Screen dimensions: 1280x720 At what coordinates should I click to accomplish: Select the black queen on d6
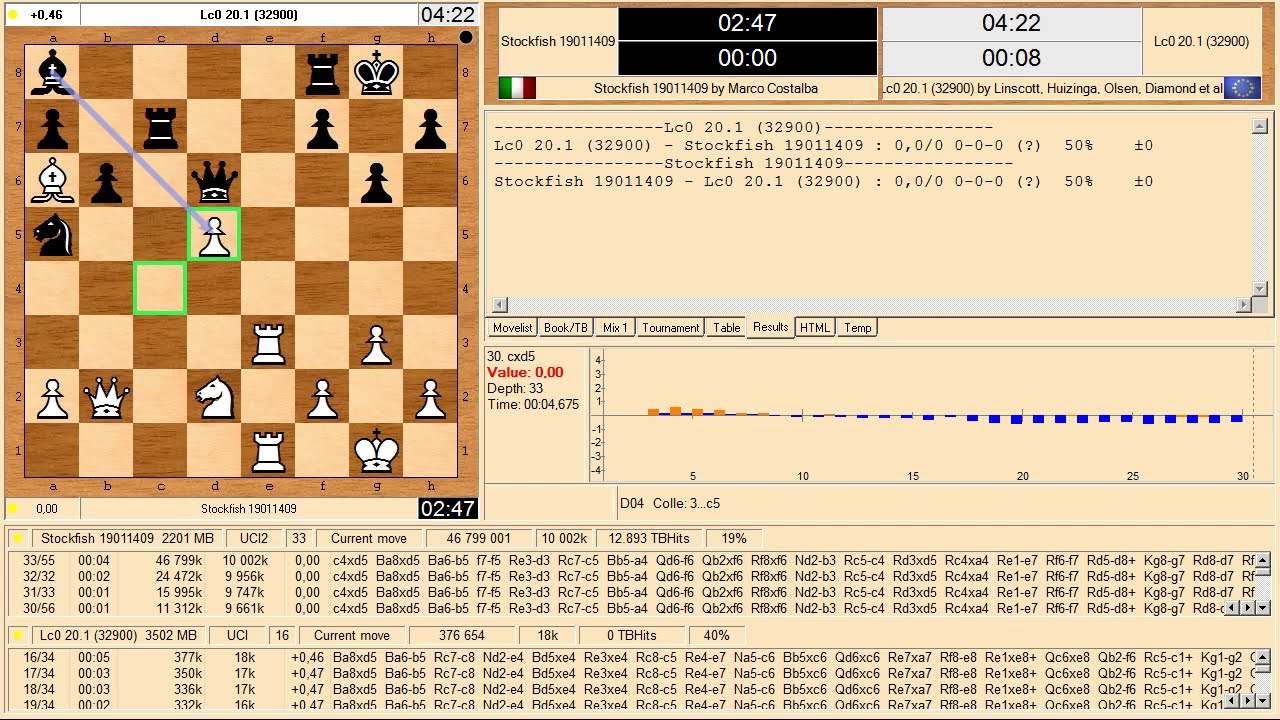pyautogui.click(x=214, y=181)
